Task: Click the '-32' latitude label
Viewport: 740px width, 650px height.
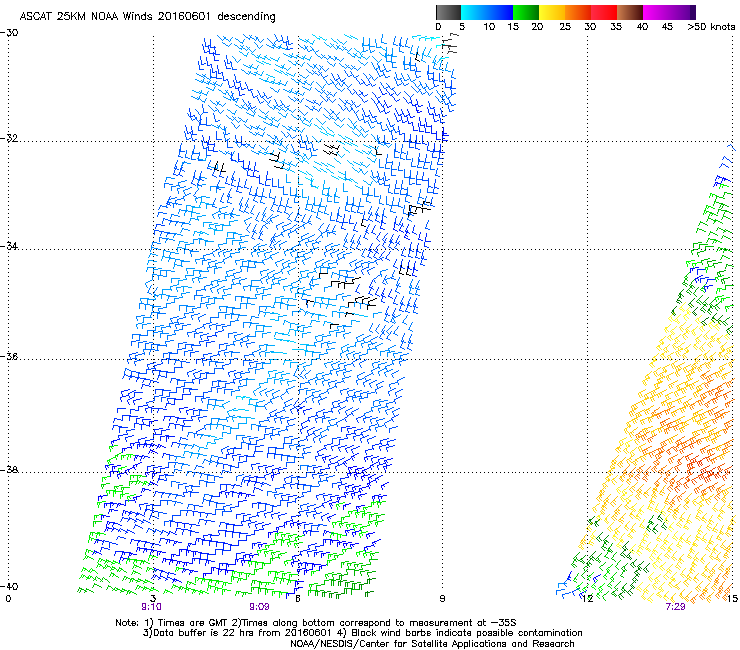Action: (9, 138)
